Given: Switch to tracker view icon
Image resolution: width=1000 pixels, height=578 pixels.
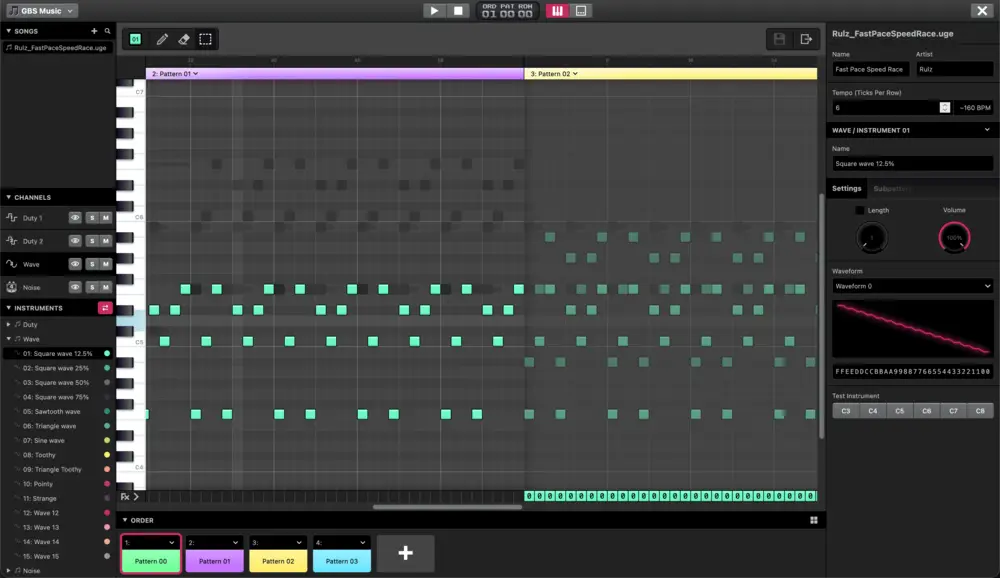Looking at the screenshot, I should click(581, 11).
